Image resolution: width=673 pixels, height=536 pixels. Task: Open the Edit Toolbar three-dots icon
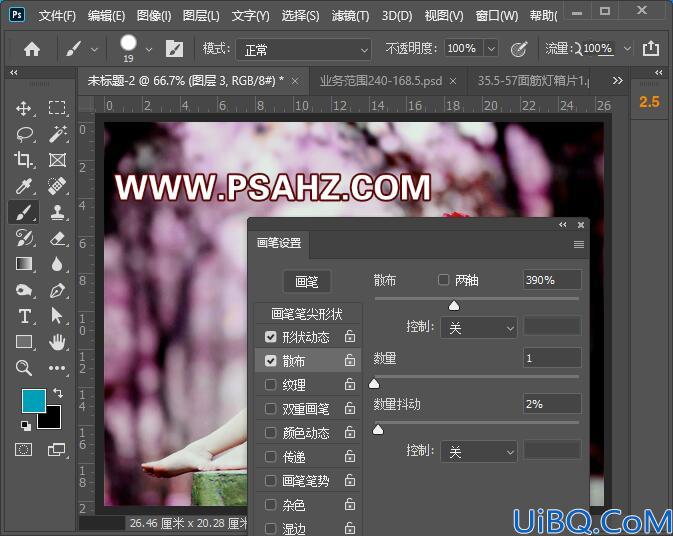click(57, 368)
